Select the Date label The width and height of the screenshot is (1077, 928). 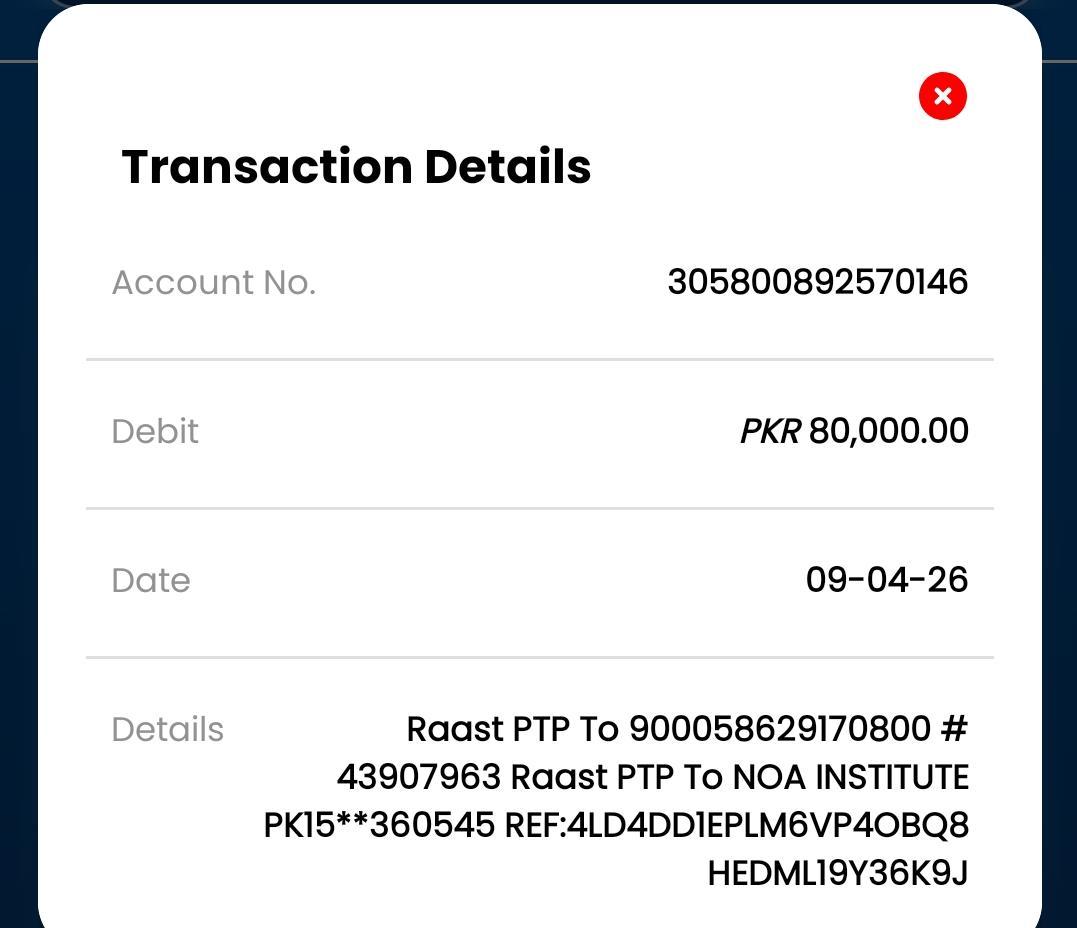click(151, 581)
